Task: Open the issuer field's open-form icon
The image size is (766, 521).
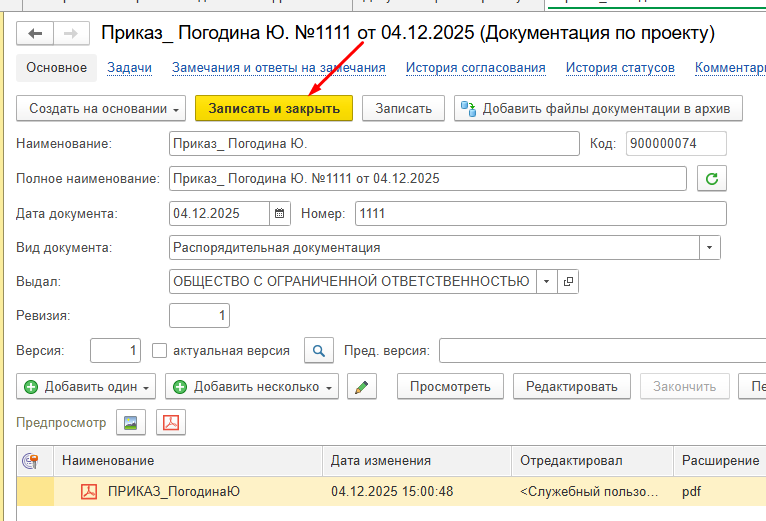Action: [568, 282]
